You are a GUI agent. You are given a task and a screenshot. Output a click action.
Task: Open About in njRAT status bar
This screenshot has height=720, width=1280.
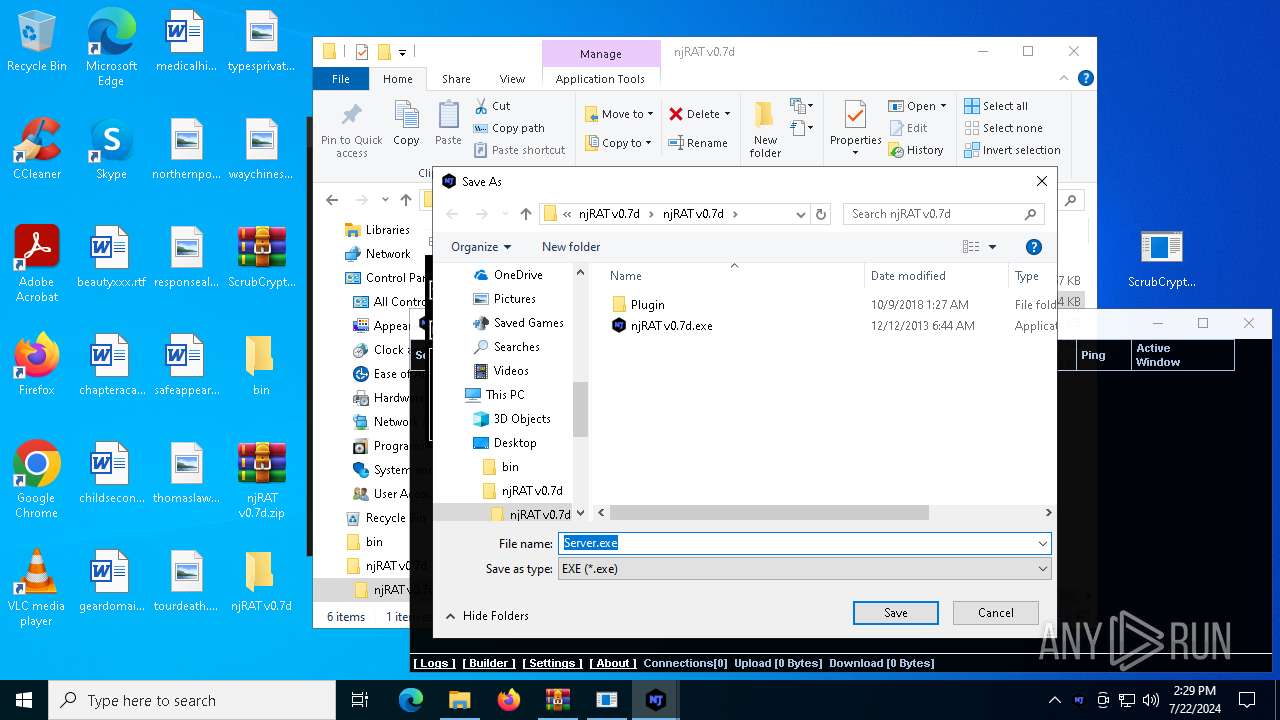click(613, 663)
